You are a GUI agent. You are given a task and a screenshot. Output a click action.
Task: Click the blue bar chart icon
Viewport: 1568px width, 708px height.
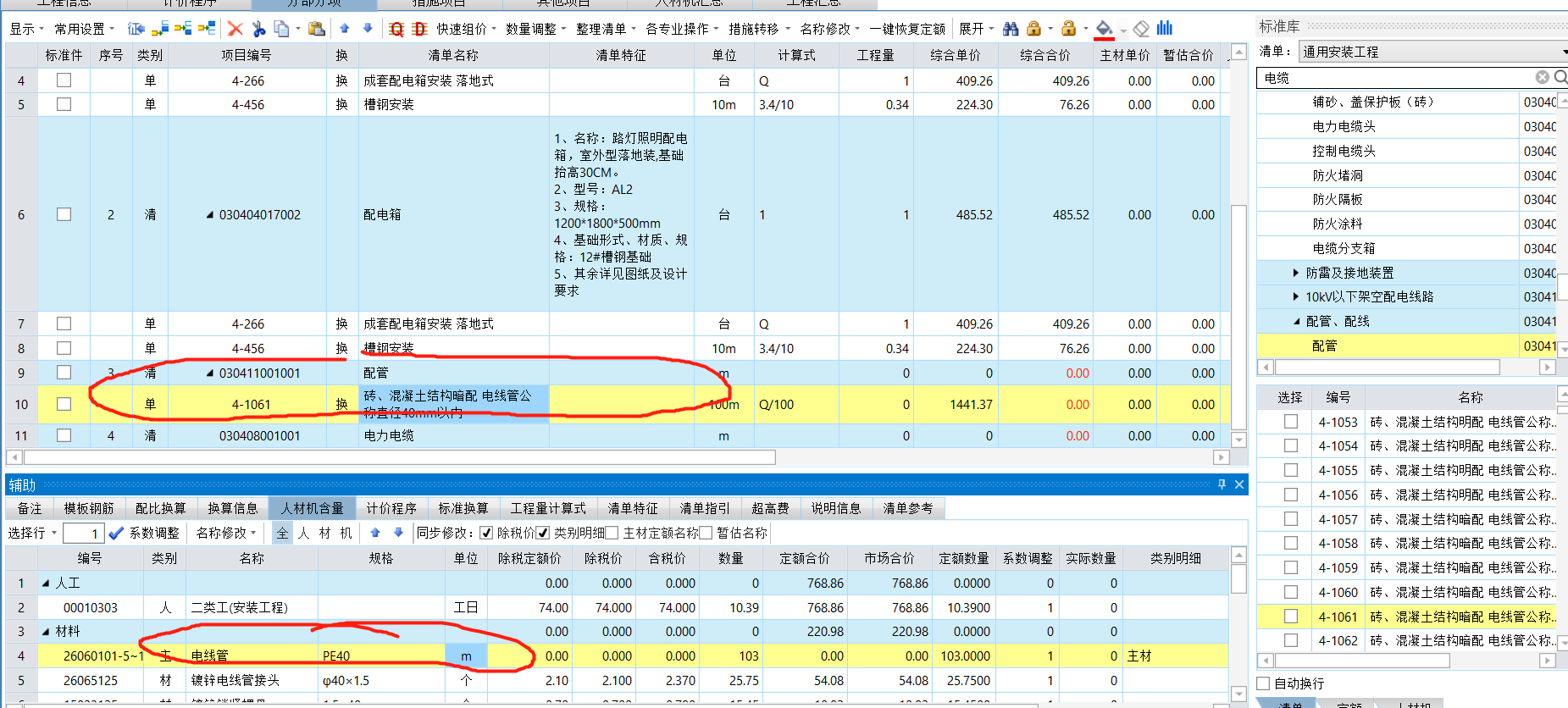pos(1165,28)
